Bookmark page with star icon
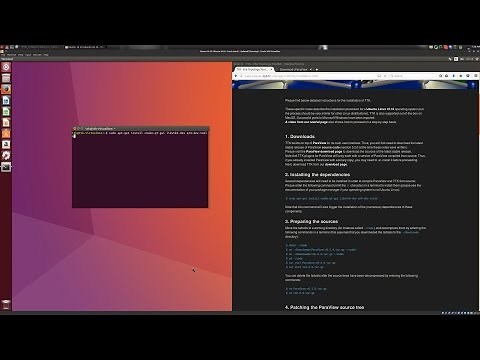Viewport: 480px width, 360px height. 441,76
